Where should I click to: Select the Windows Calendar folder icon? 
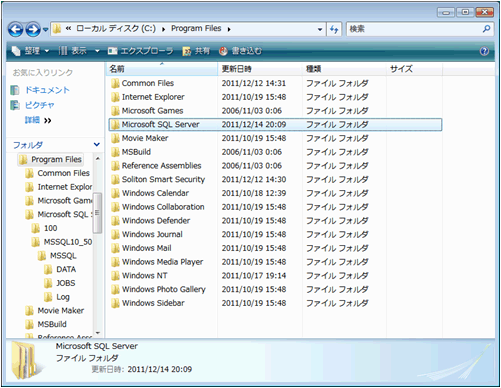[115, 193]
